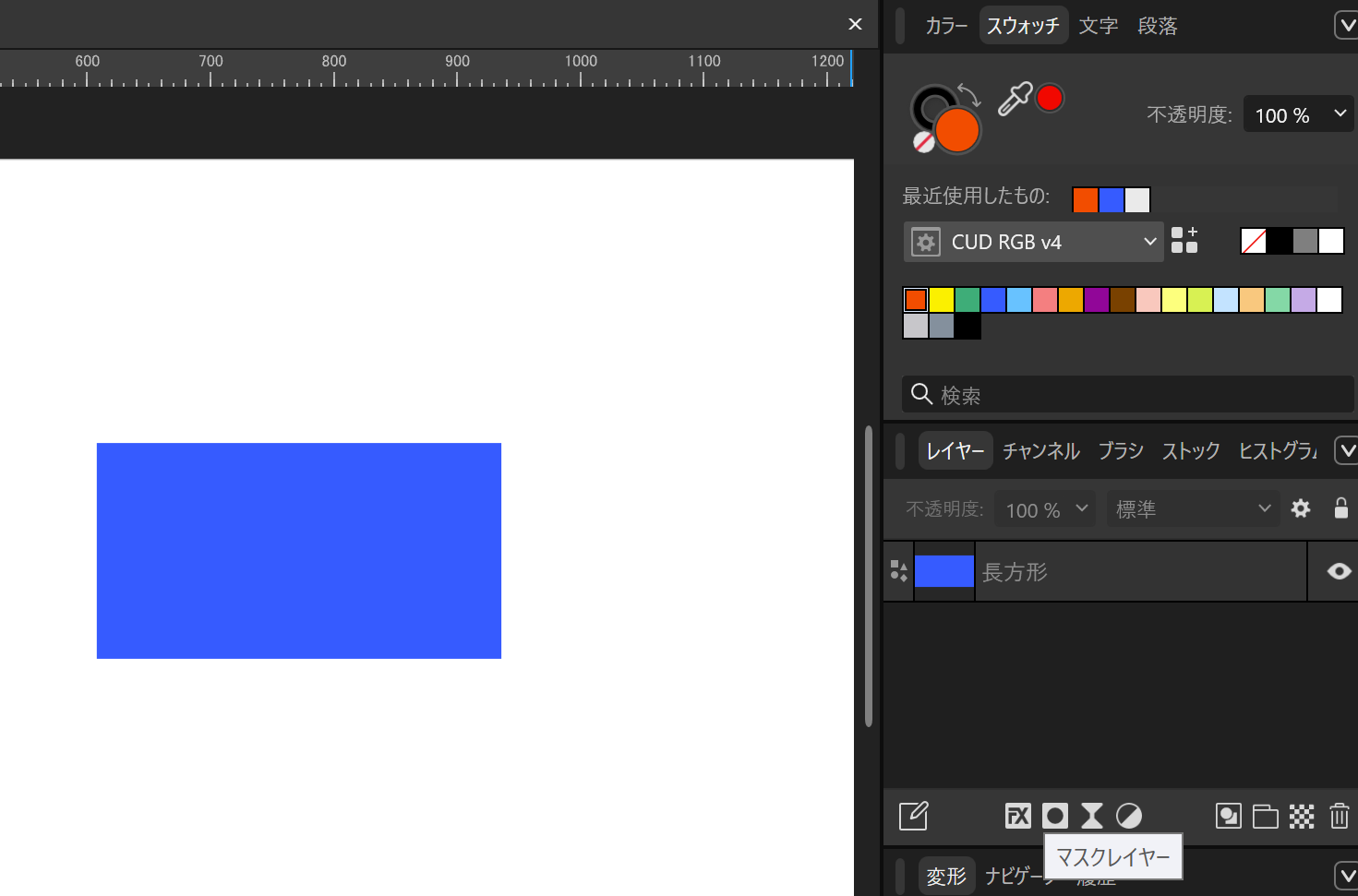
Task: Pick the red eyedropper picked-color circle
Action: [1050, 98]
